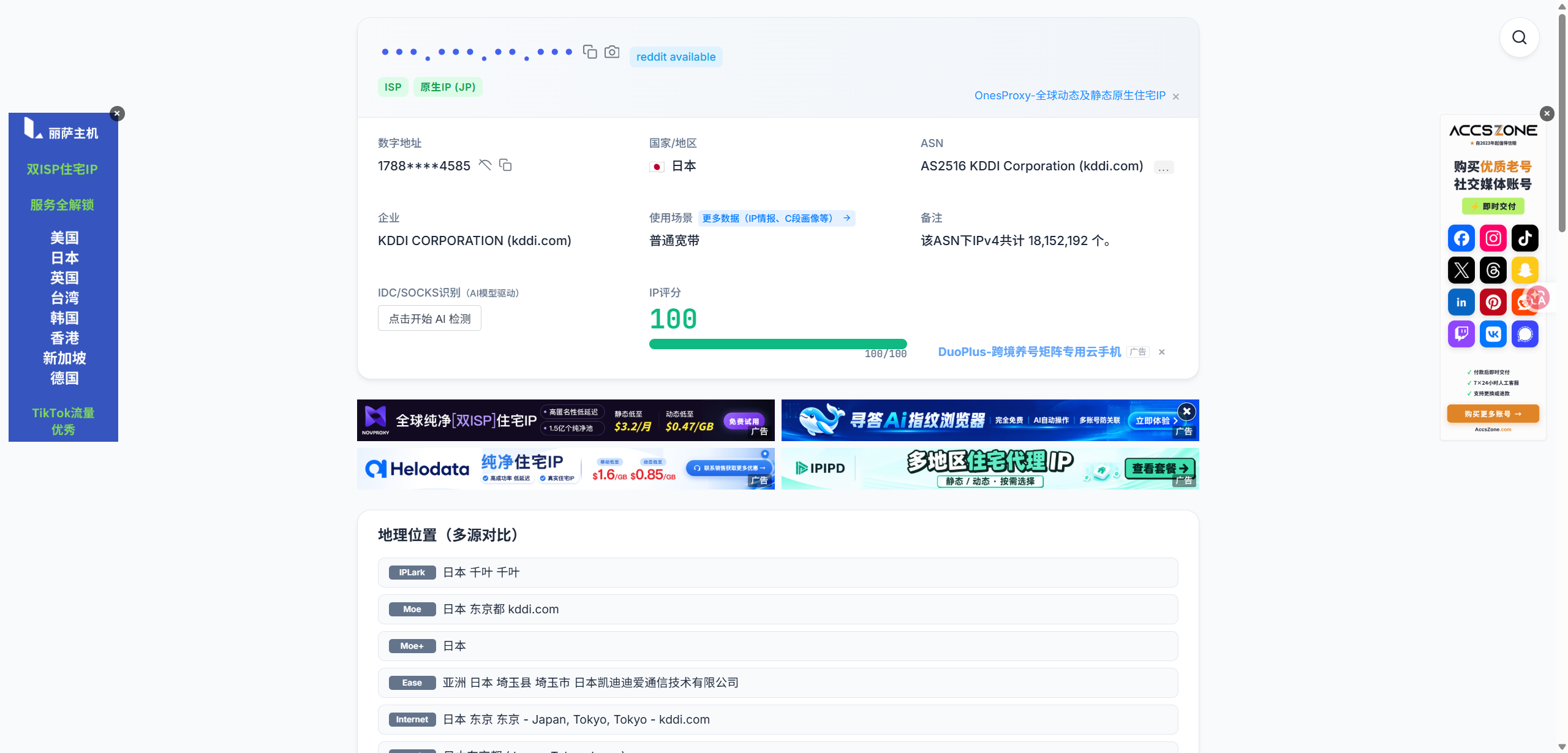The height and width of the screenshot is (753, 1568).
Task: Click the IP score progress bar
Action: click(778, 344)
